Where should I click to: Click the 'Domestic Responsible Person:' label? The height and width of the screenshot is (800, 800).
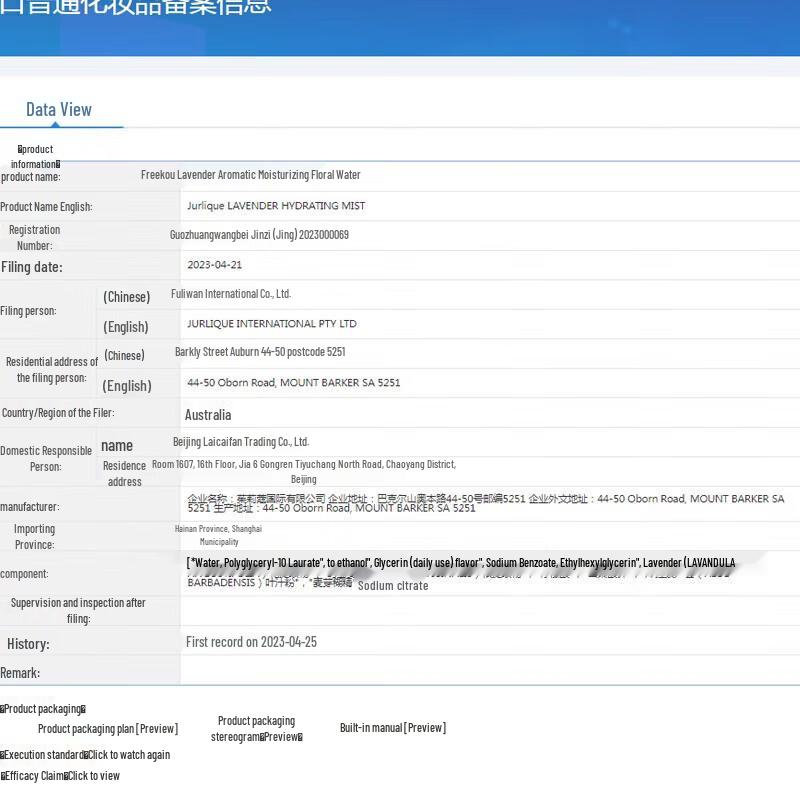(x=46, y=459)
